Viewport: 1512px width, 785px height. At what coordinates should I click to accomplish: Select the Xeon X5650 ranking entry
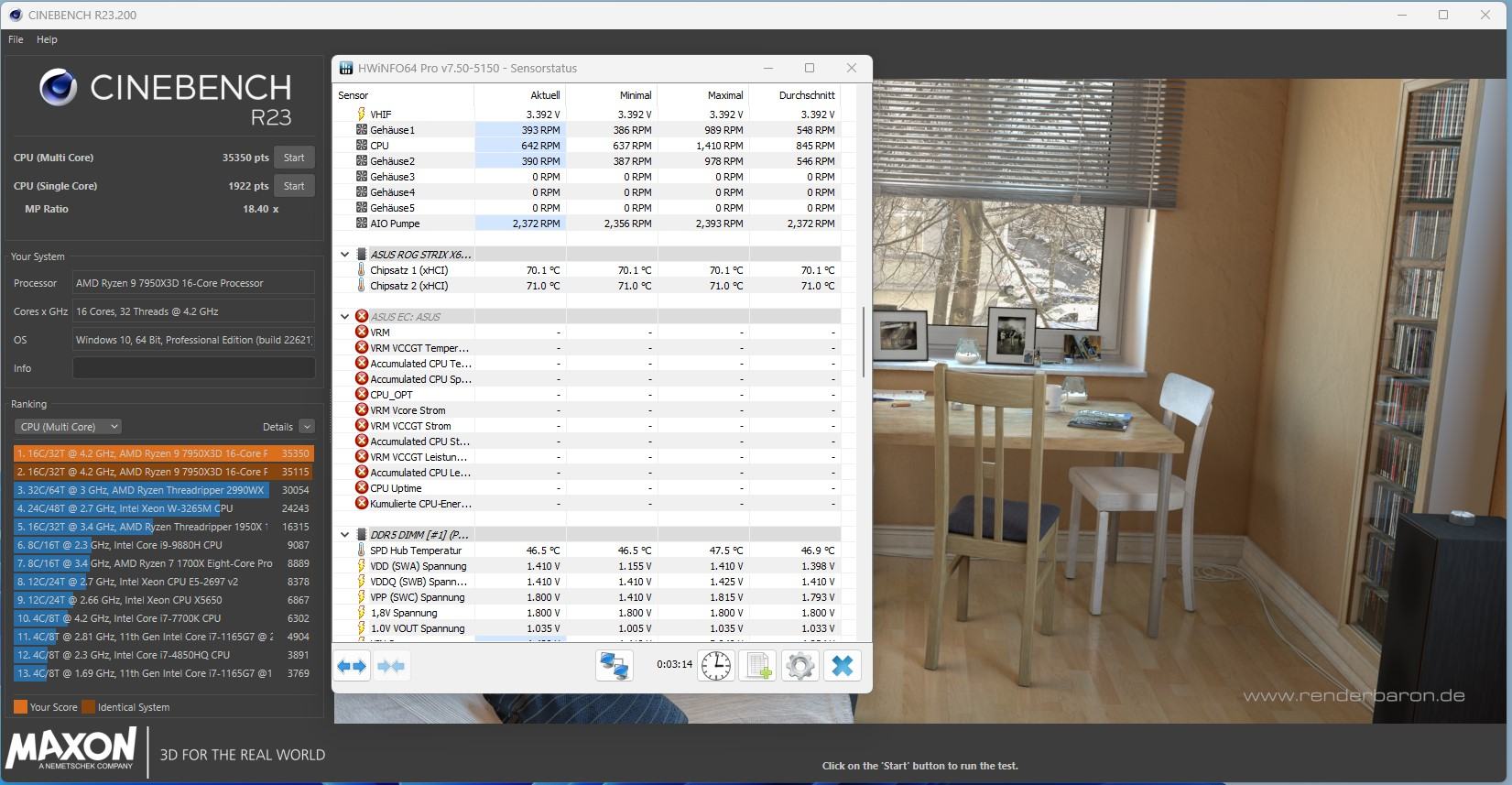(x=163, y=600)
